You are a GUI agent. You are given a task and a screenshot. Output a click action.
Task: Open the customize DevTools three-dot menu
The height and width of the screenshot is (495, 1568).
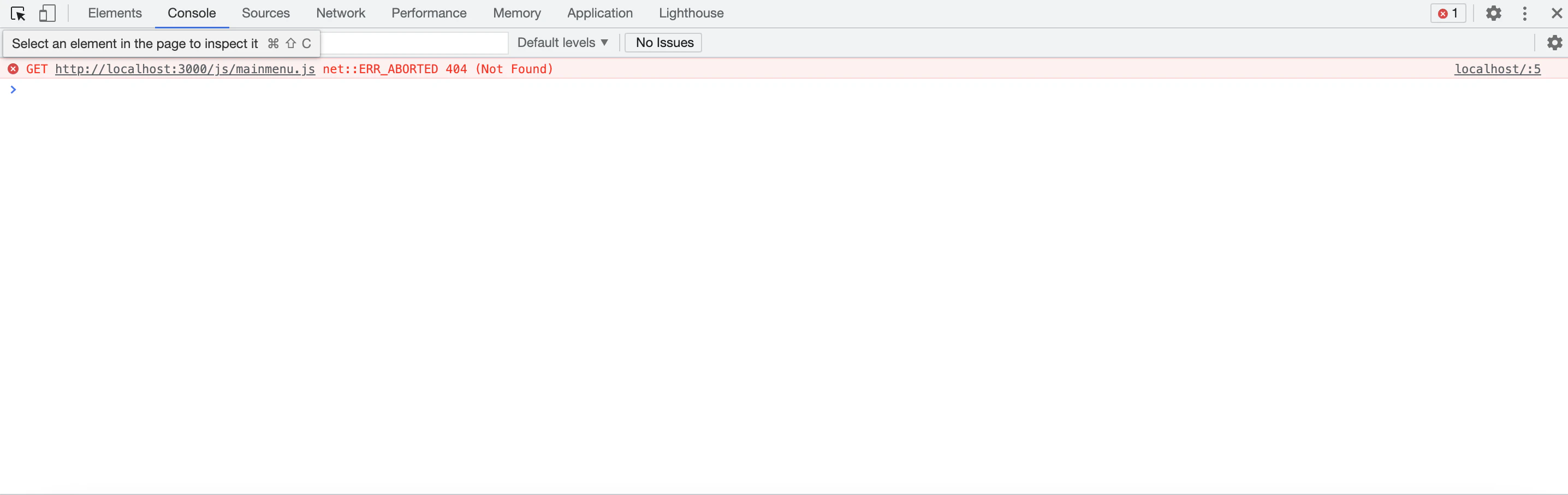(x=1524, y=13)
